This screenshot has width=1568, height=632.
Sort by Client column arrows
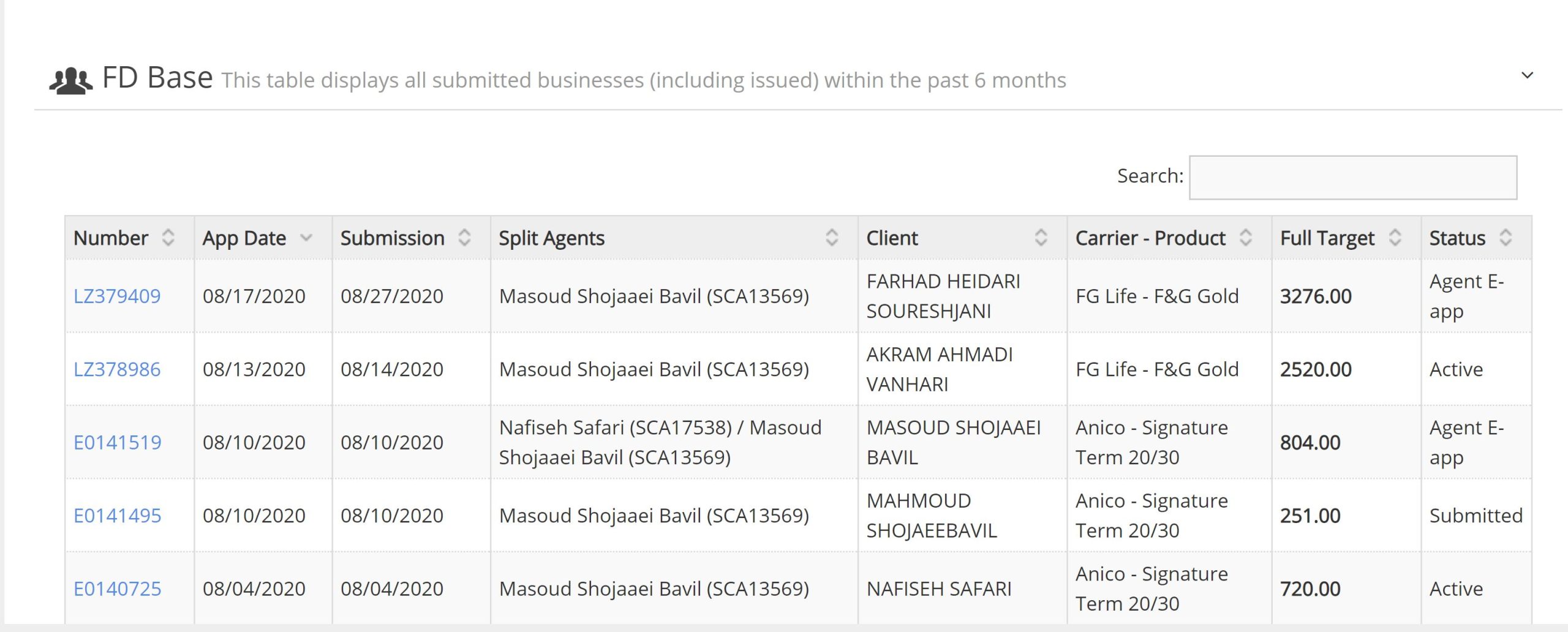click(x=1041, y=238)
